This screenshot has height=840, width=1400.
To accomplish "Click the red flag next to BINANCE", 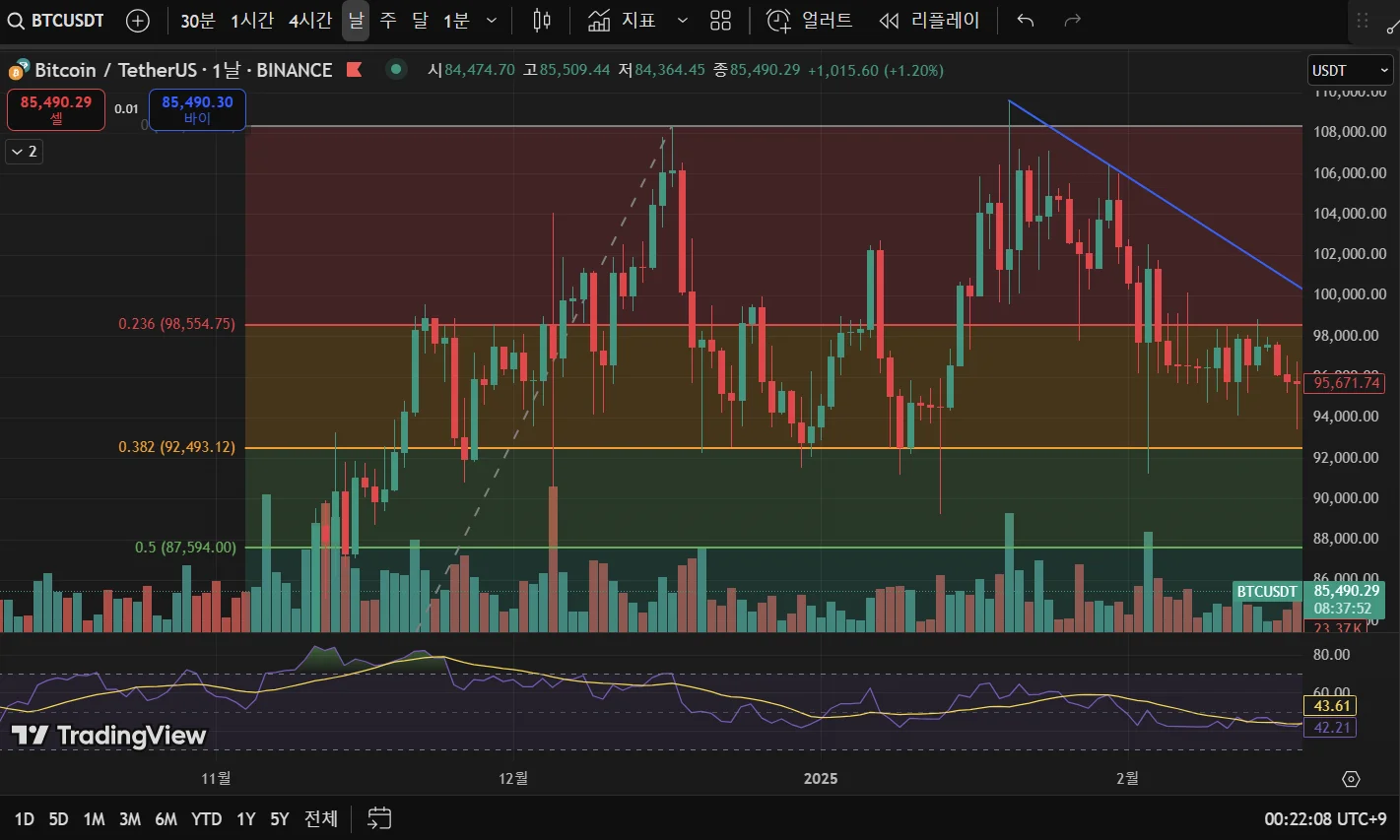I will point(355,70).
